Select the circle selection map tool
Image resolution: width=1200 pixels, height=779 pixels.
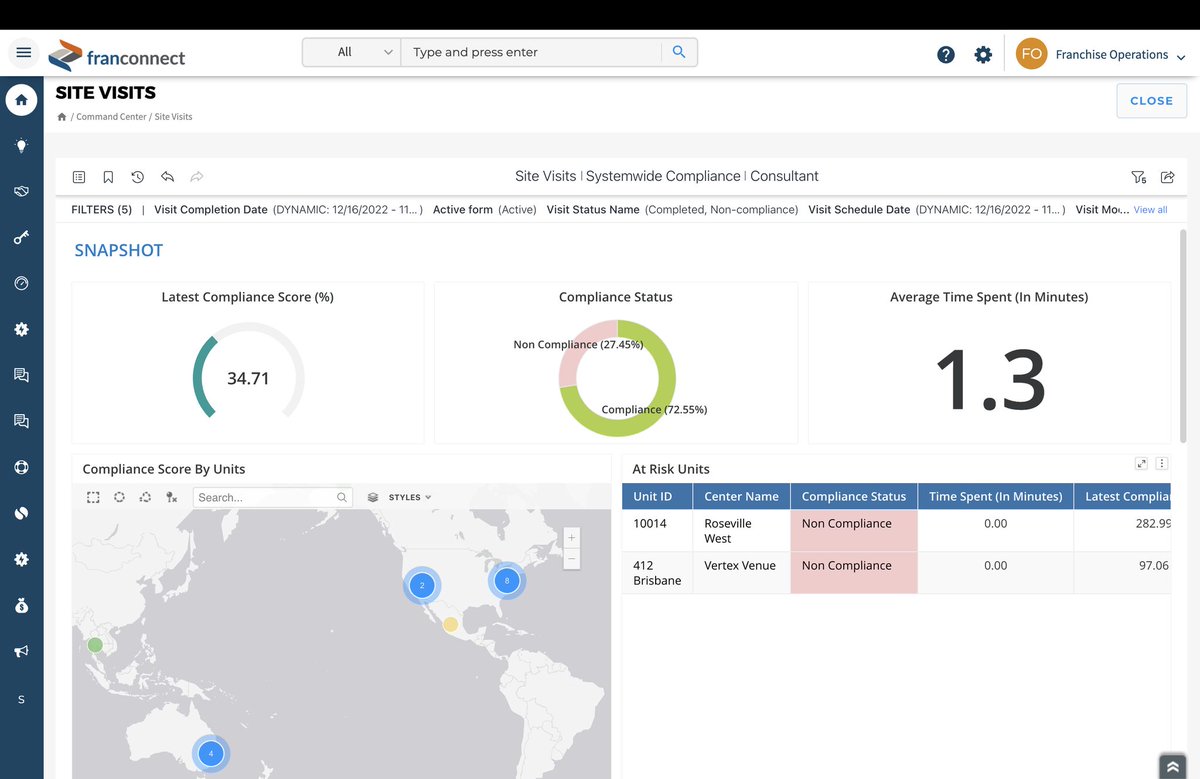point(119,497)
